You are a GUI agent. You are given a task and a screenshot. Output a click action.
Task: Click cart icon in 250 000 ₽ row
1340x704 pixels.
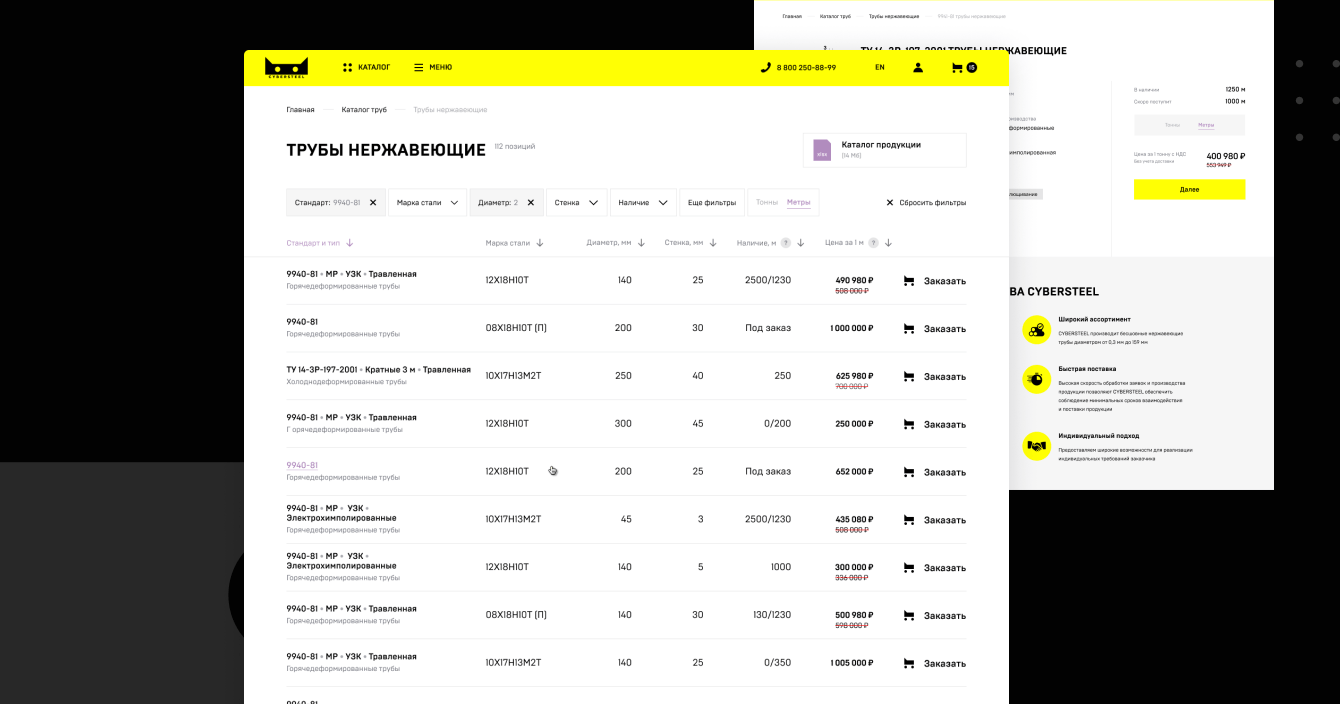(x=909, y=424)
